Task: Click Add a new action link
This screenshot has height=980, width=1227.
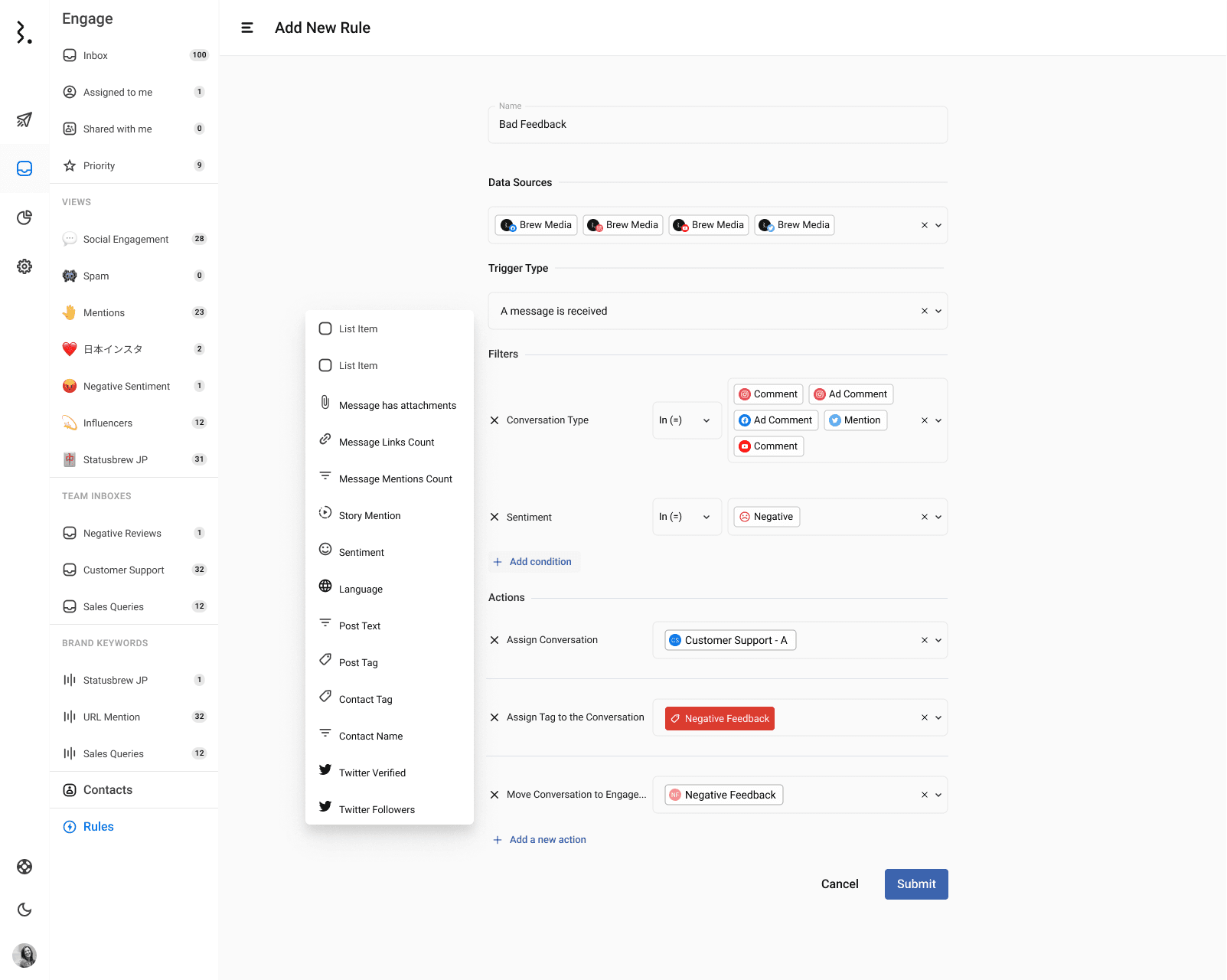Action: 547,840
